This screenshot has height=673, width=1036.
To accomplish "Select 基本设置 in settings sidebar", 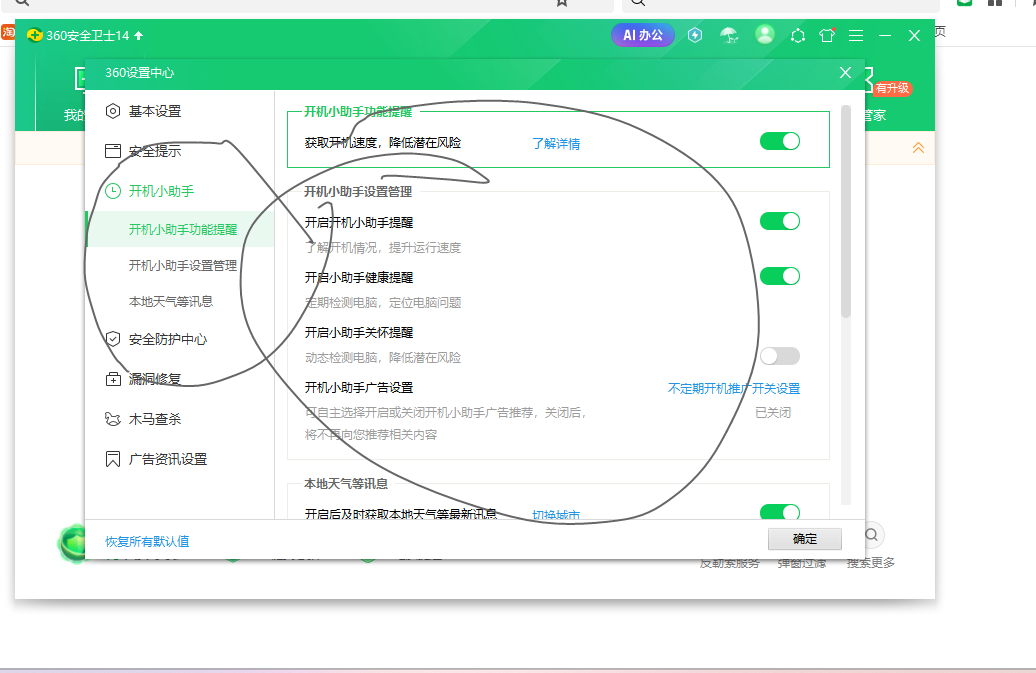I will 155,111.
